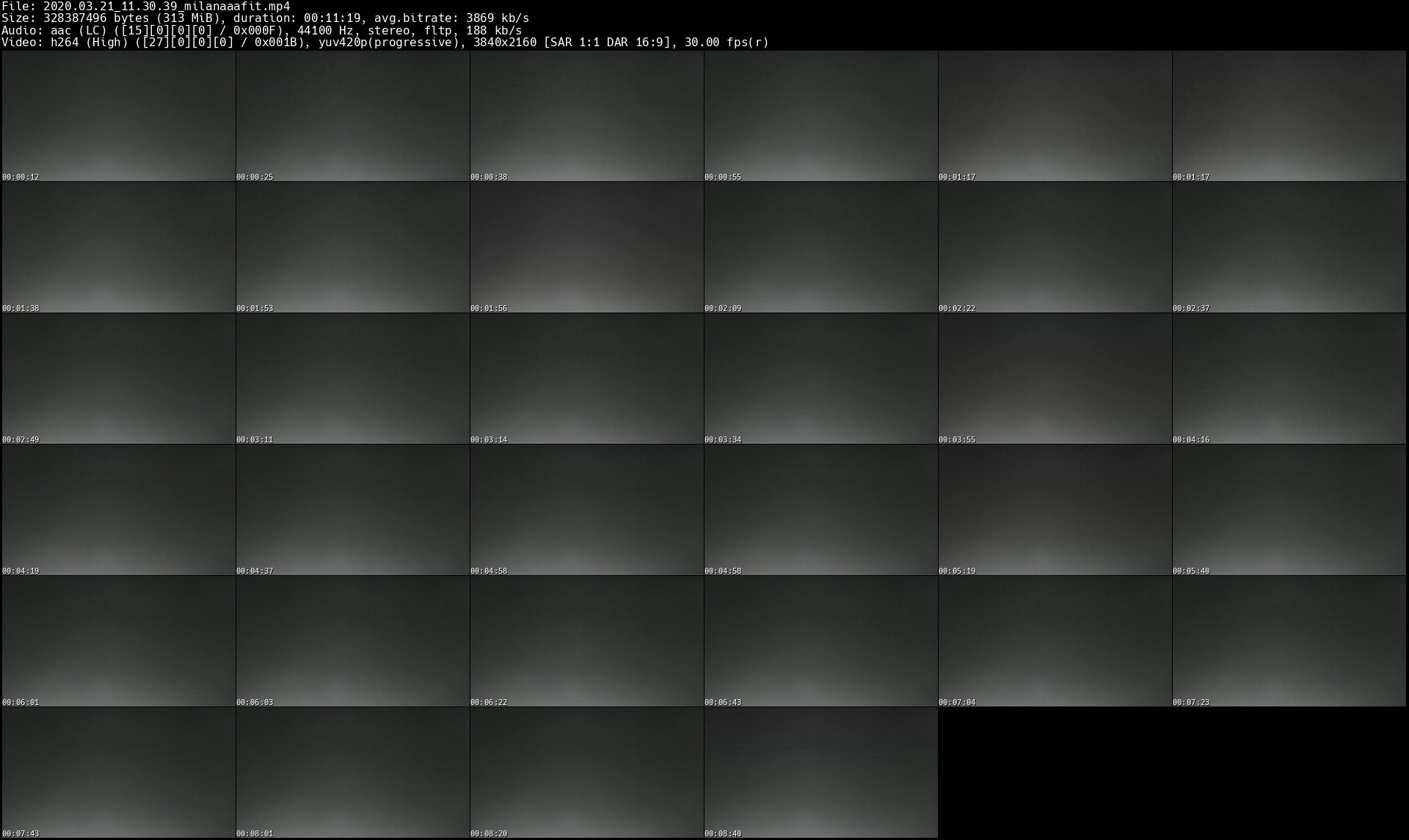The image size is (1409, 840).
Task: Click the last frame labeled 00:08:40
Action: [x=821, y=773]
